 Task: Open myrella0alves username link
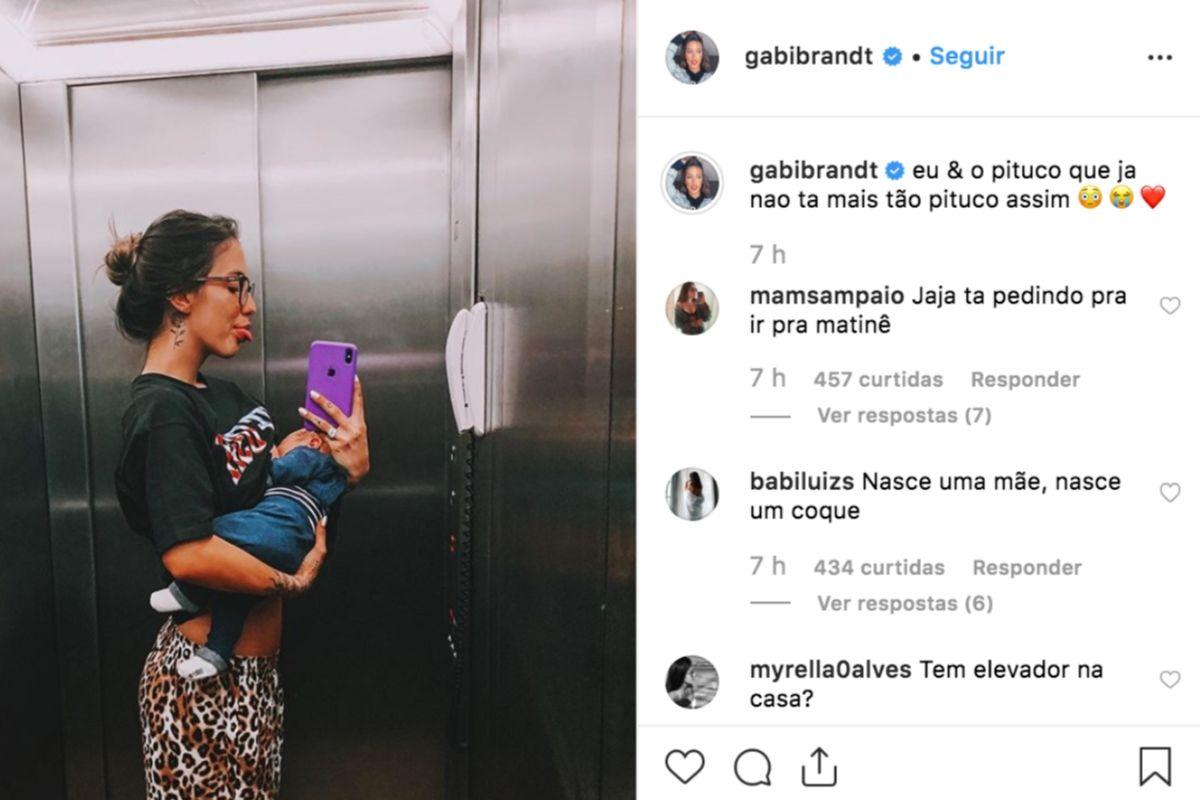click(830, 670)
